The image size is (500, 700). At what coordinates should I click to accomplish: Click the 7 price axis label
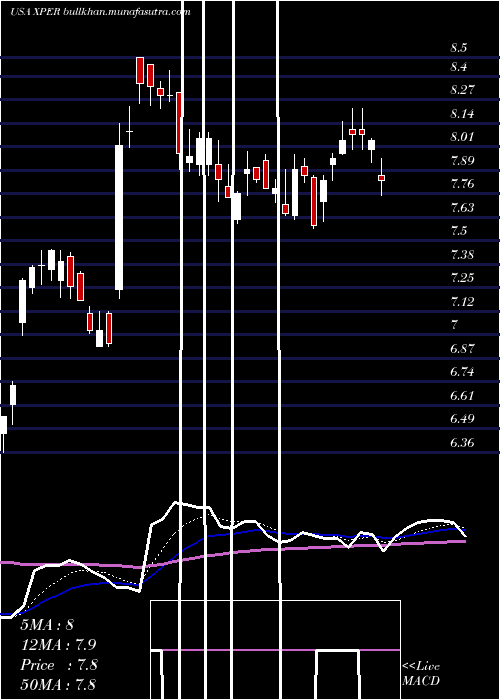pyautogui.click(x=454, y=325)
